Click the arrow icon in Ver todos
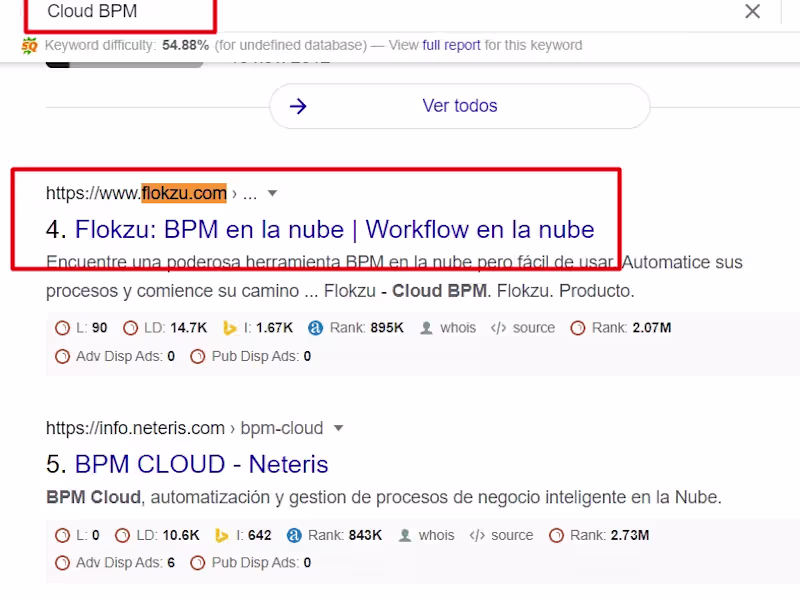This screenshot has height=600, width=800. coord(298,106)
